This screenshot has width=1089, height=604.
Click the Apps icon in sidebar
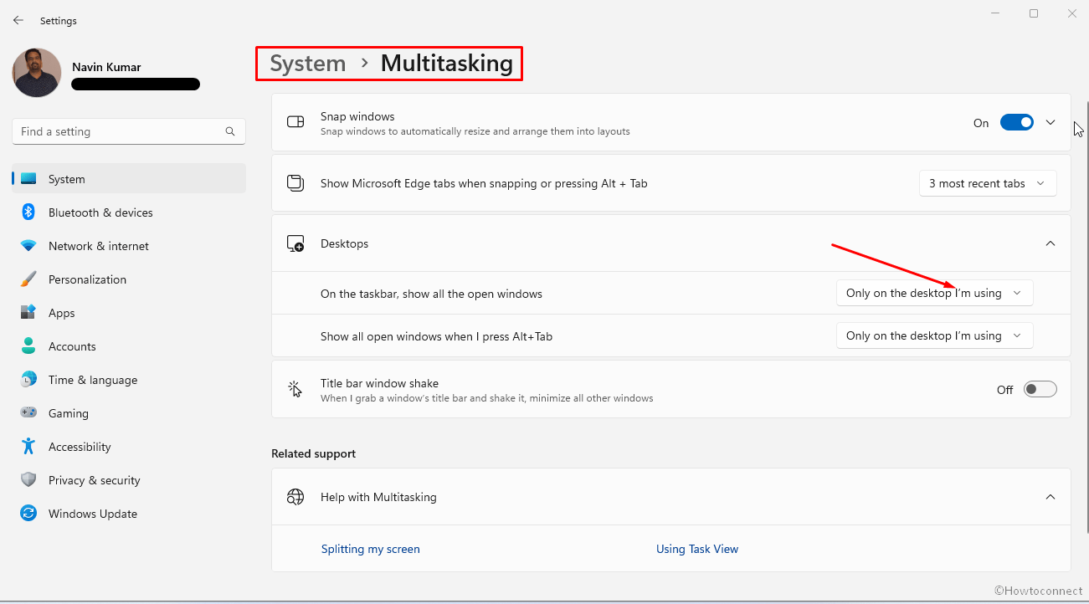tap(28, 312)
